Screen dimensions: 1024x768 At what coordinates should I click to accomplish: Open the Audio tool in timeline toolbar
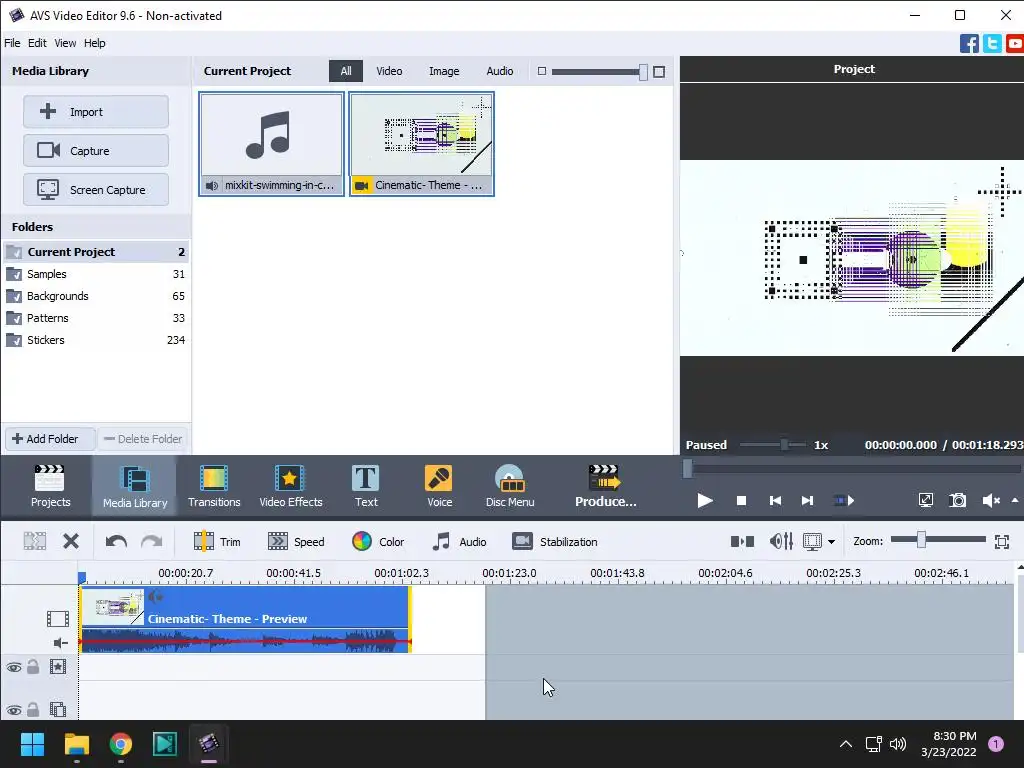point(459,541)
